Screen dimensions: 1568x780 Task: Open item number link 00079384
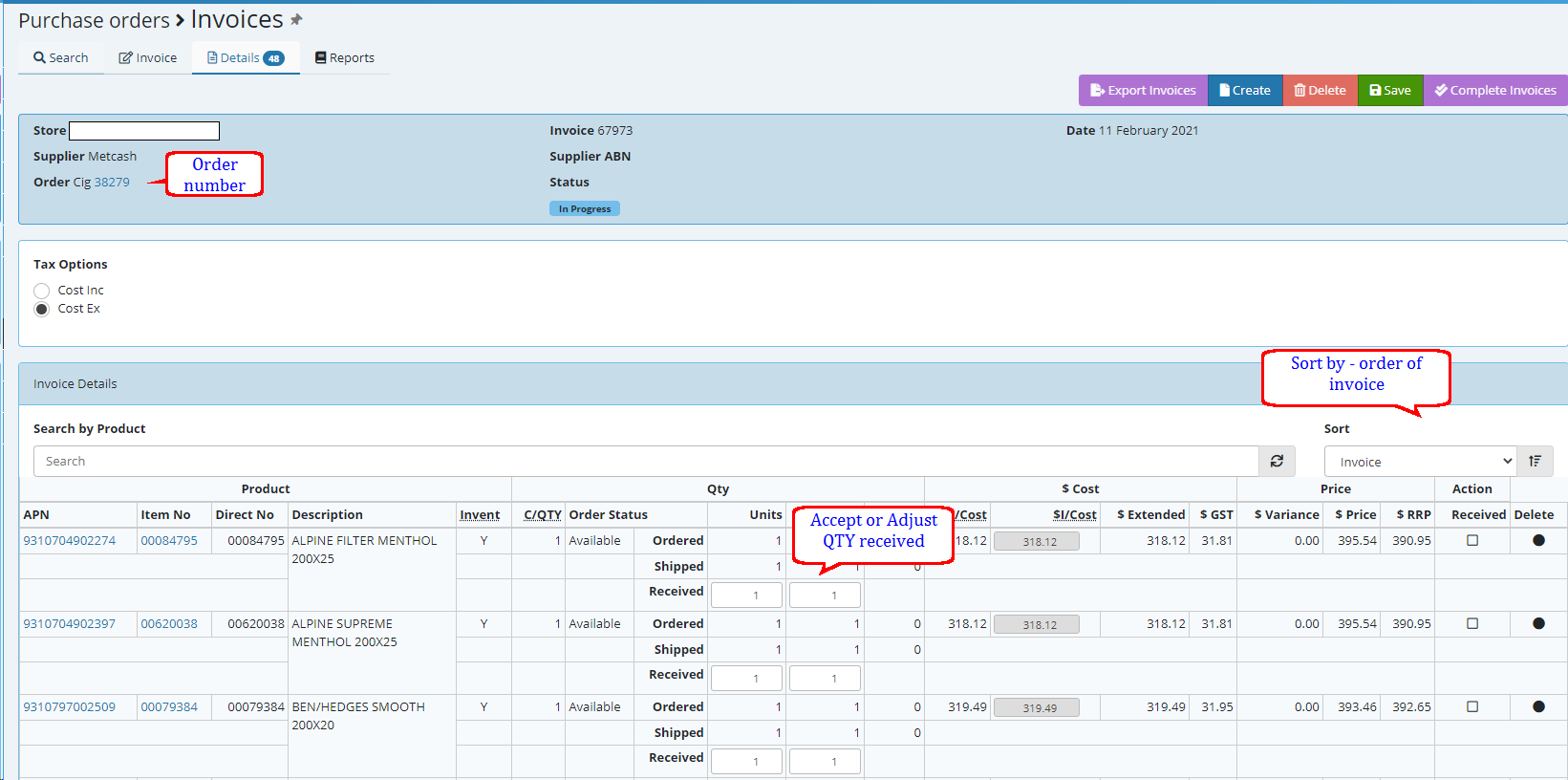tap(169, 706)
